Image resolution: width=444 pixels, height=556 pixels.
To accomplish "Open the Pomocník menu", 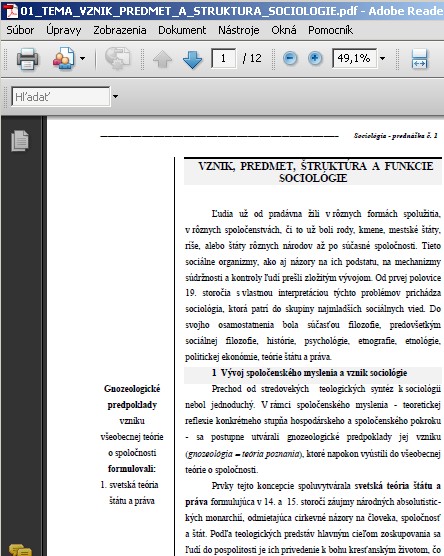I will point(330,30).
